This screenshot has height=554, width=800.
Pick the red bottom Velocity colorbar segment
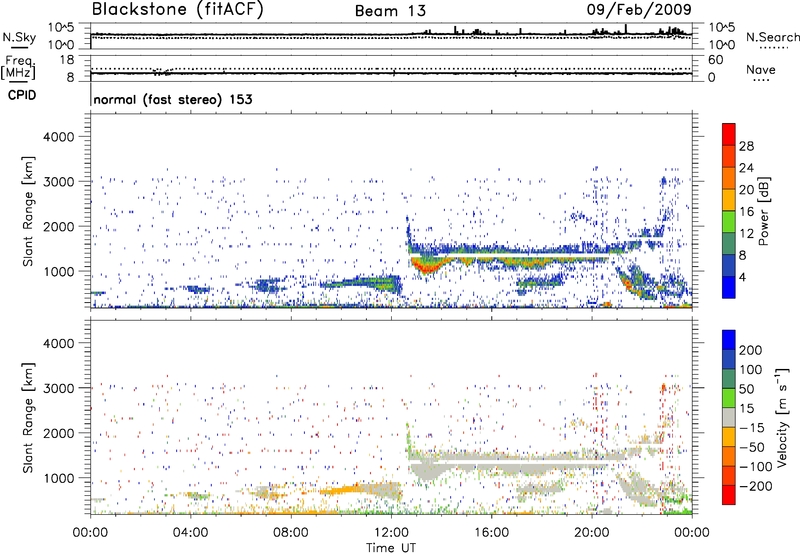coord(729,495)
